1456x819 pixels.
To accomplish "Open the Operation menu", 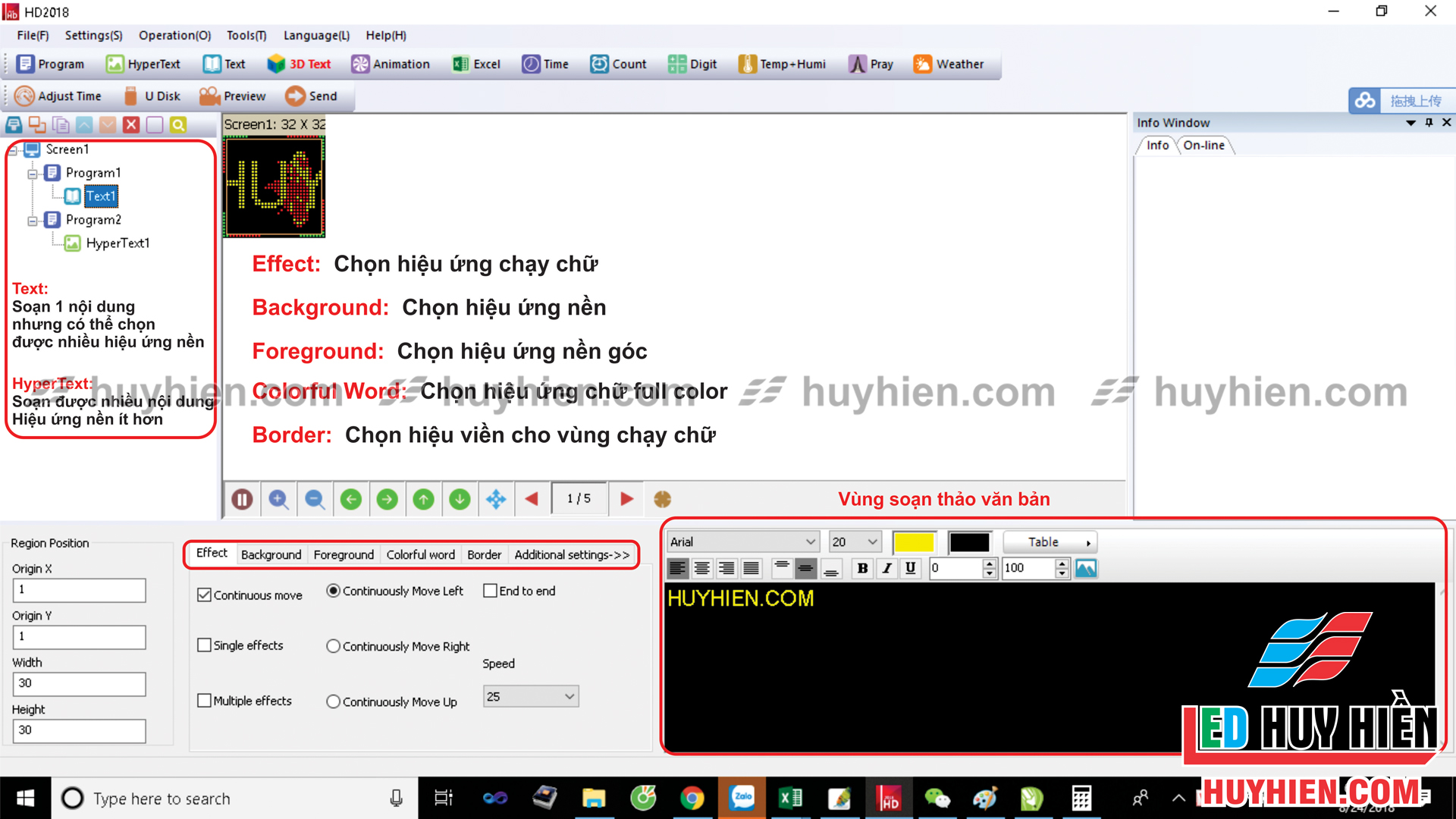I will point(174,35).
